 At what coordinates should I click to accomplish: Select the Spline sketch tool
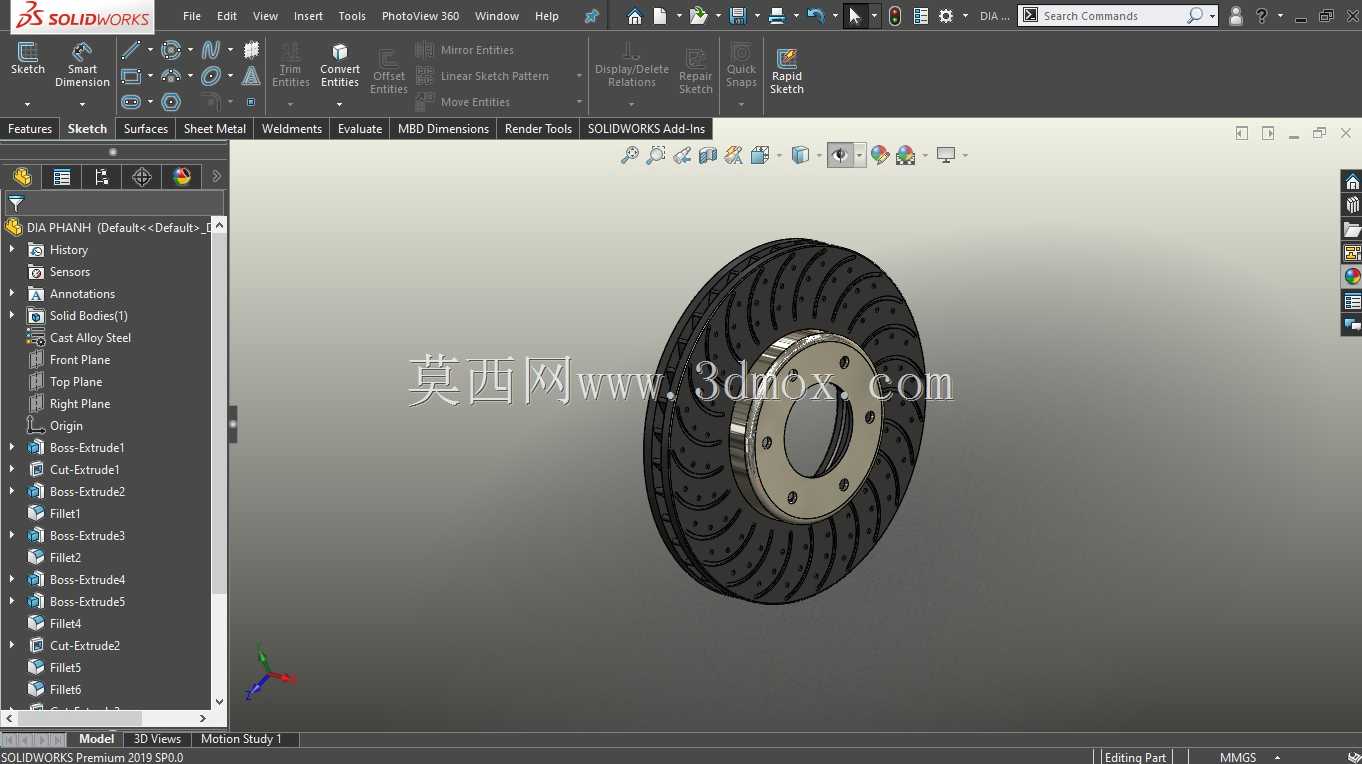[x=211, y=50]
